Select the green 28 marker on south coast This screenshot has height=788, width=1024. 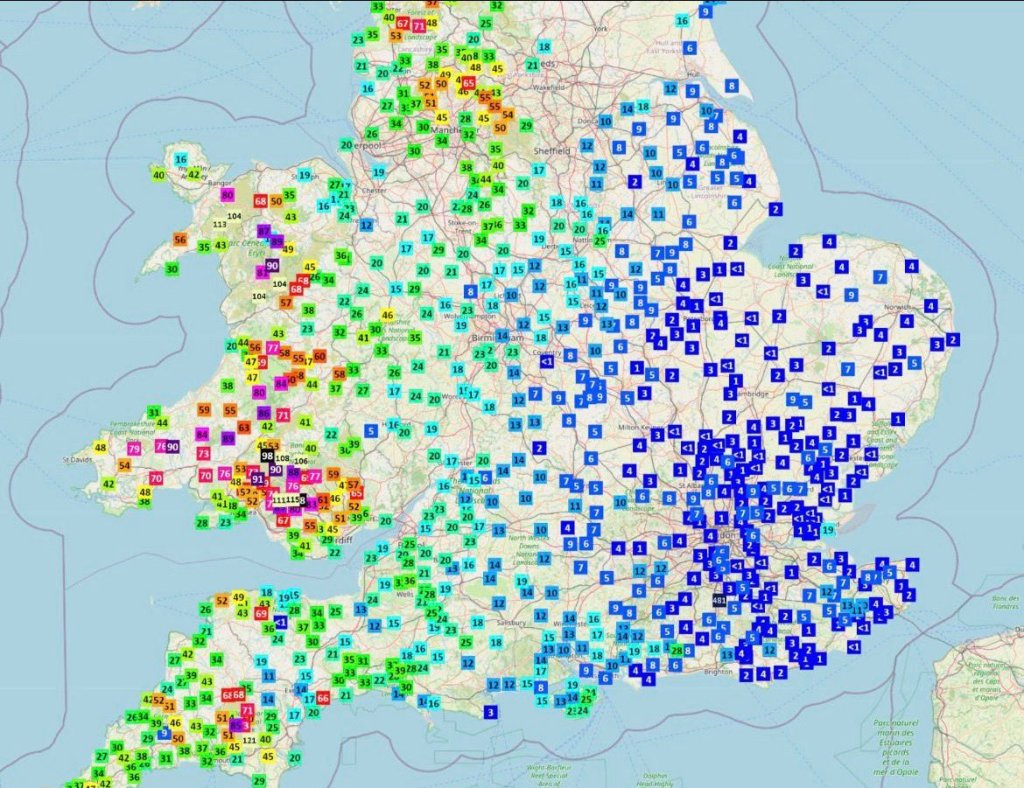pyautogui.click(x=677, y=651)
